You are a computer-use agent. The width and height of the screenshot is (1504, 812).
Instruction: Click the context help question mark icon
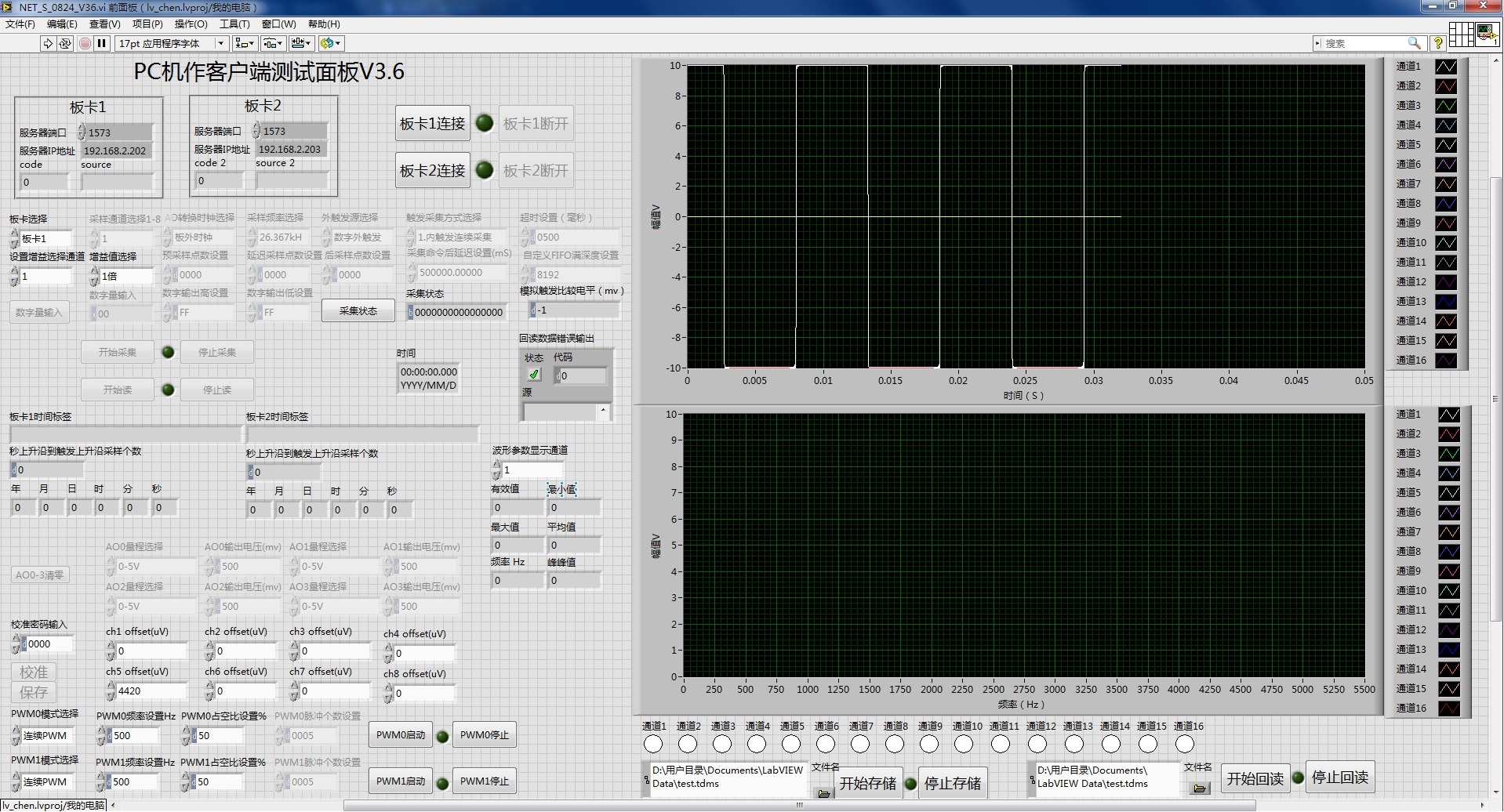click(1438, 43)
